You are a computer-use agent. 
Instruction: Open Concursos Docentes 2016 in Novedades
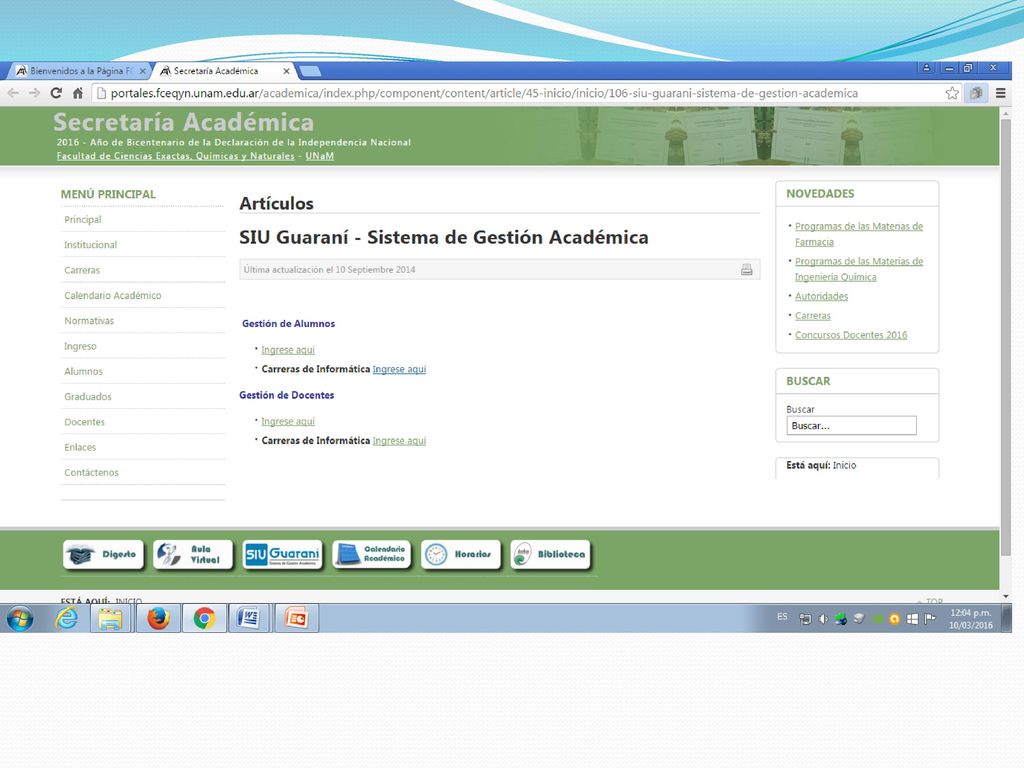(851, 335)
